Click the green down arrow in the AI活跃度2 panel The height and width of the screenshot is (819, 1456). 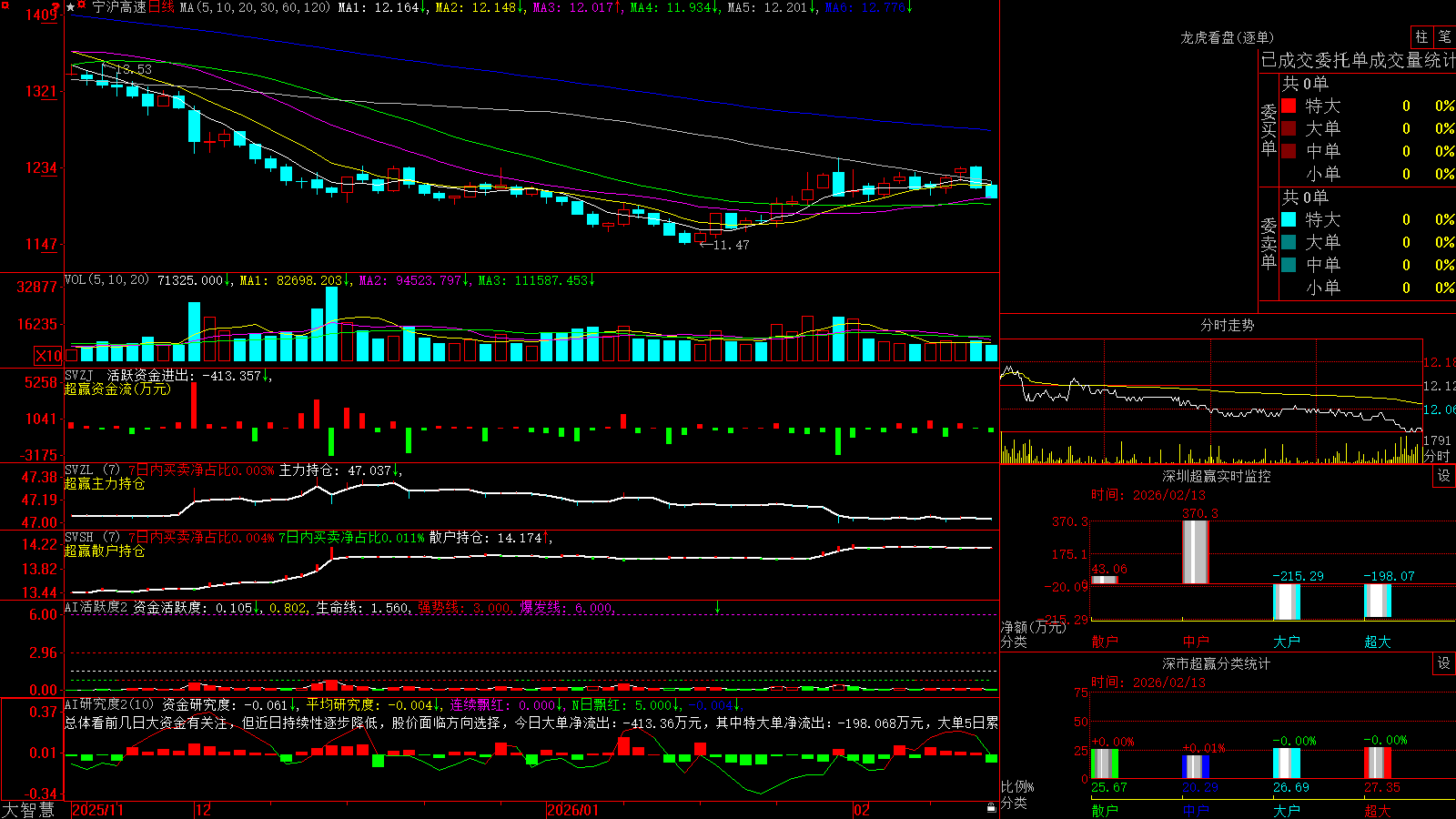tap(718, 607)
